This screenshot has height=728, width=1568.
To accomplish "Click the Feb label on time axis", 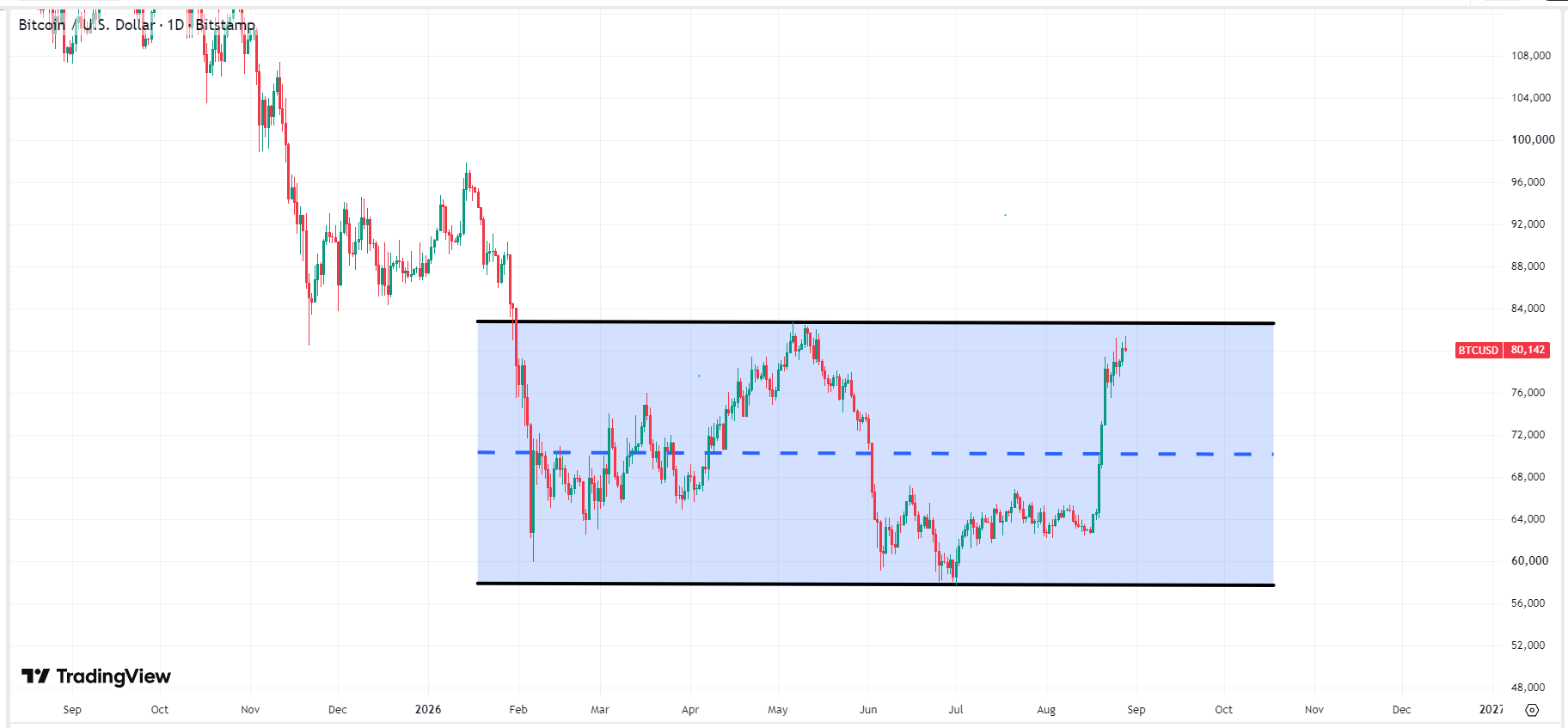I will coord(518,709).
